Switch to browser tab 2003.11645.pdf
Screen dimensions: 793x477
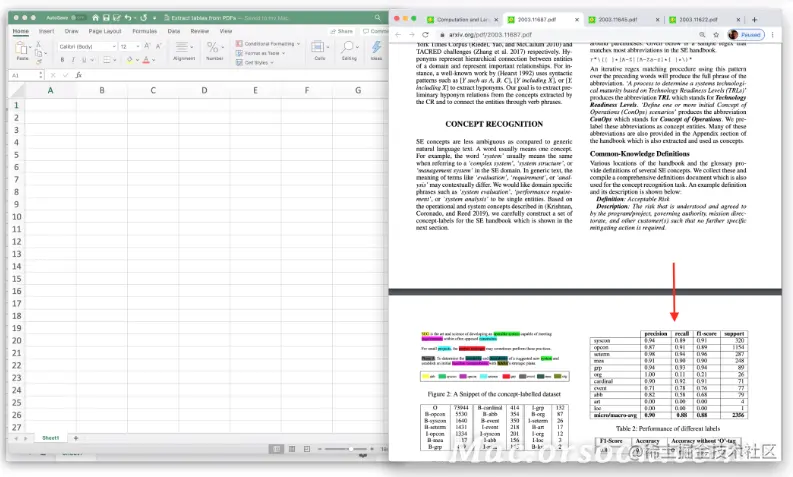[x=618, y=20]
